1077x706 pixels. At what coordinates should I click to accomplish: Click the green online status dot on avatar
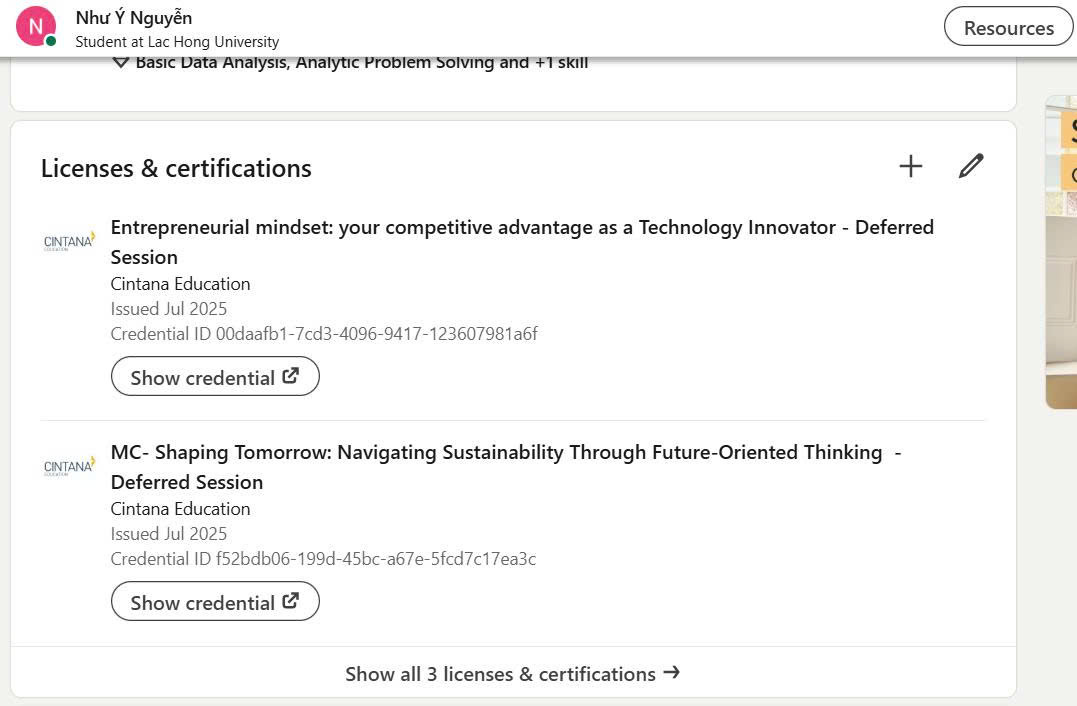click(51, 41)
